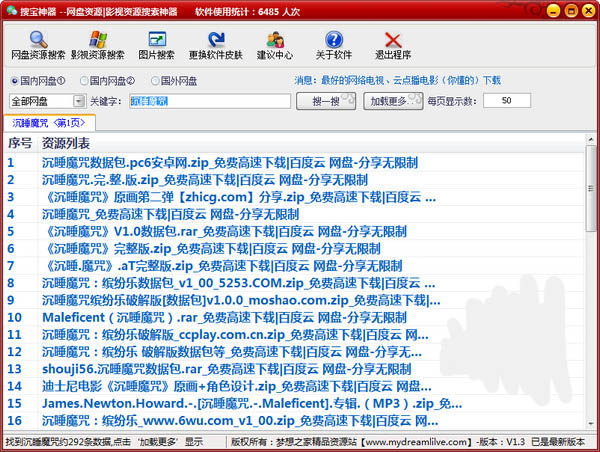Open result 10 Maleficent（沉睡魔咒）.rar
Screen dimensions: 600x452
(x=224, y=318)
